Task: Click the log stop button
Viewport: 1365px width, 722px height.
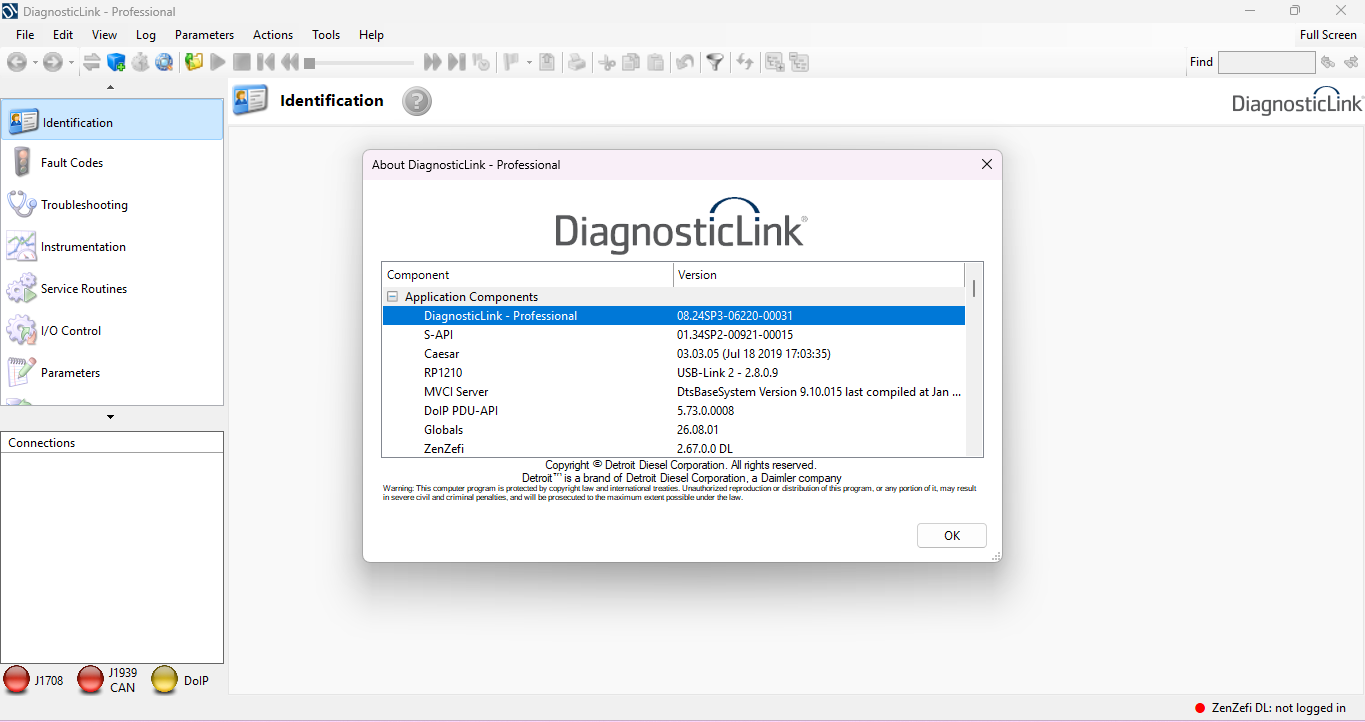Action: point(242,62)
